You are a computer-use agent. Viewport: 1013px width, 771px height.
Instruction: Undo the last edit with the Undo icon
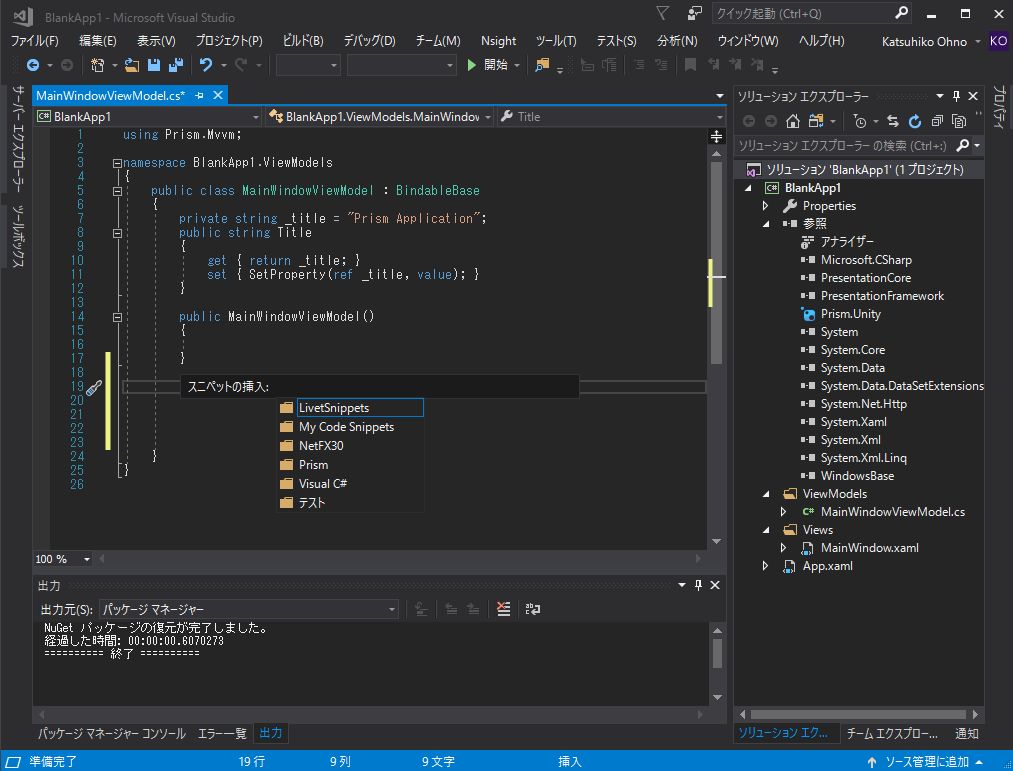point(206,65)
